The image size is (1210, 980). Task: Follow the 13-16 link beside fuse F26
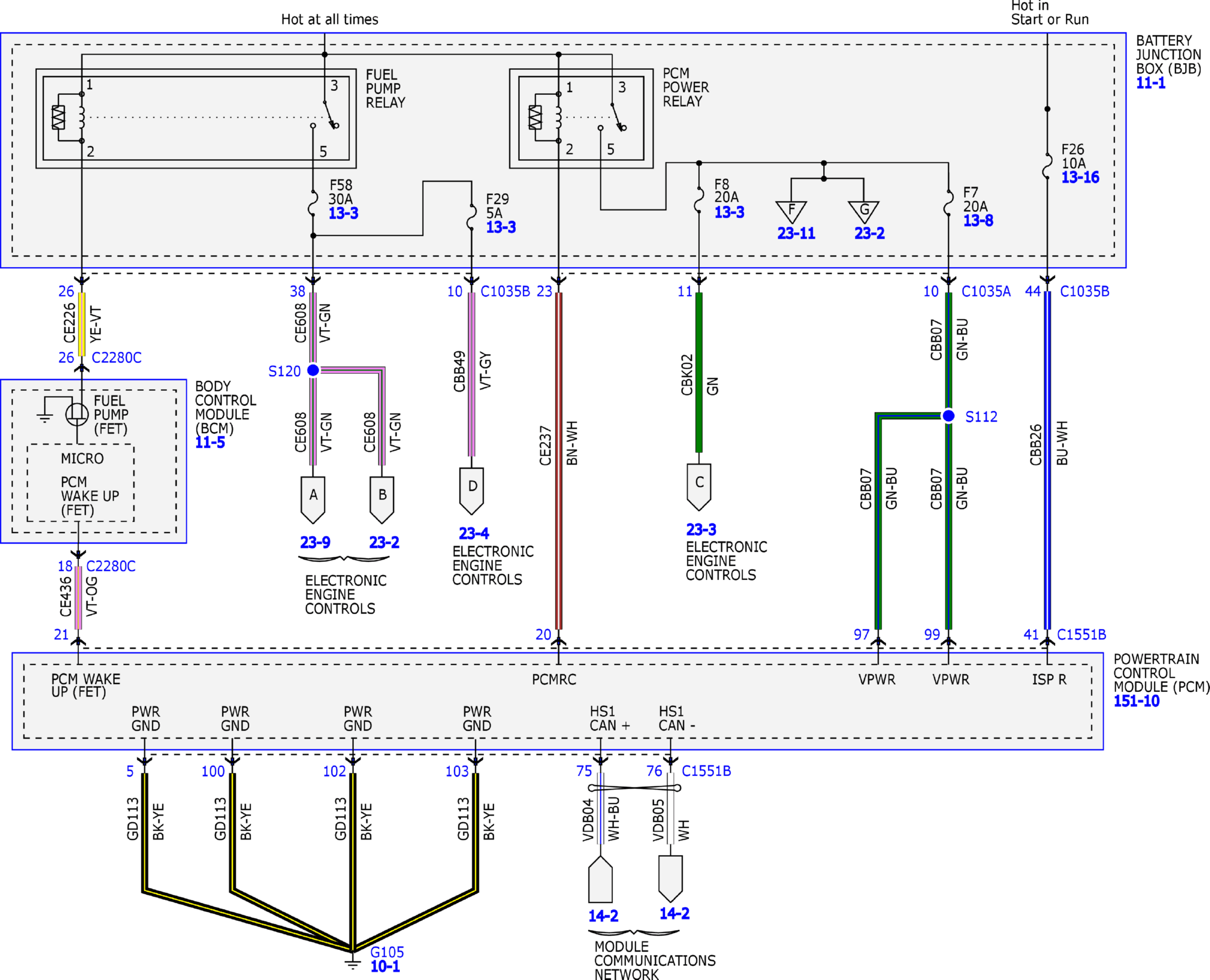(x=1080, y=177)
